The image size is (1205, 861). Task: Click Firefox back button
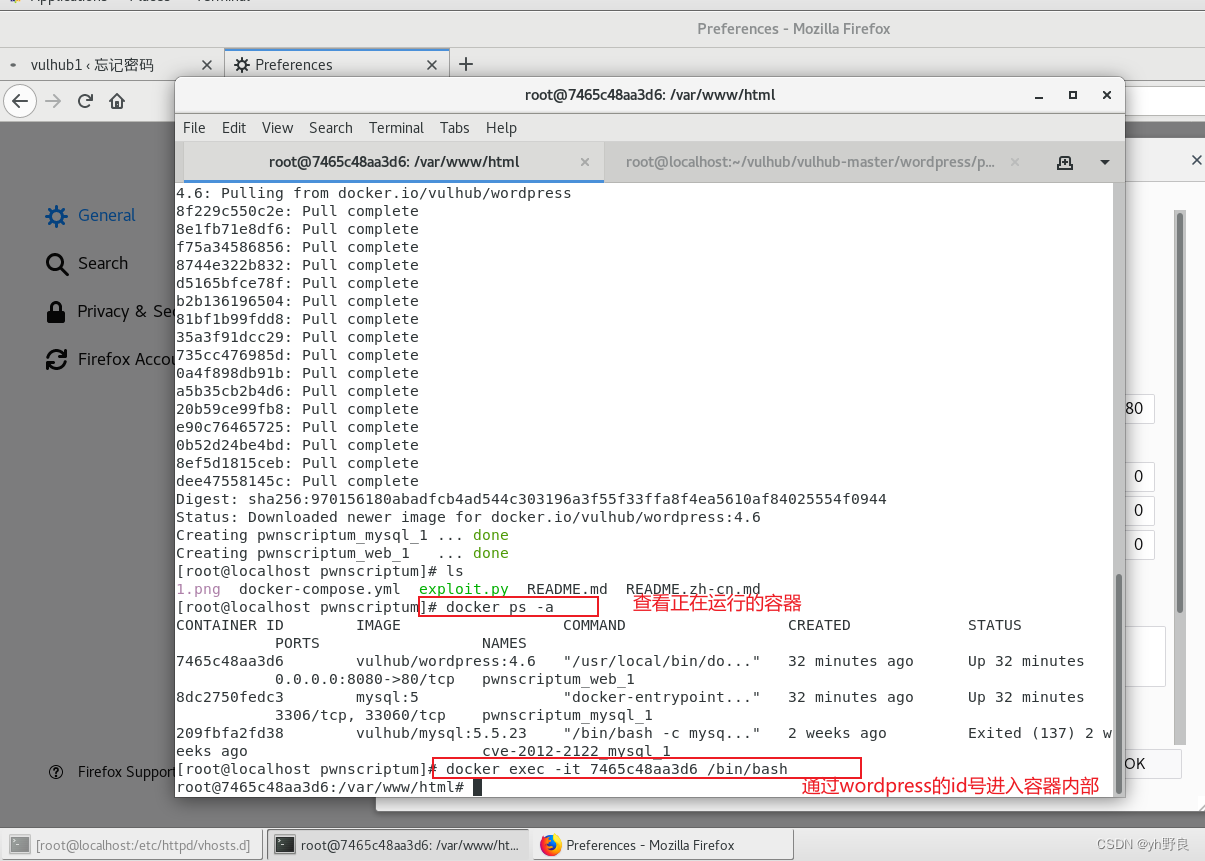[21, 101]
